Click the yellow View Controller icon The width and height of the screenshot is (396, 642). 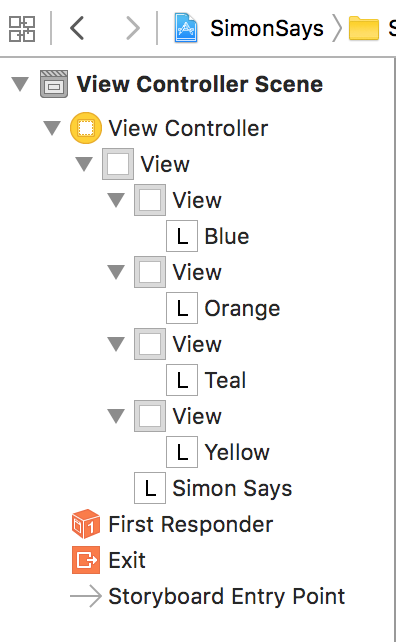coord(86,128)
